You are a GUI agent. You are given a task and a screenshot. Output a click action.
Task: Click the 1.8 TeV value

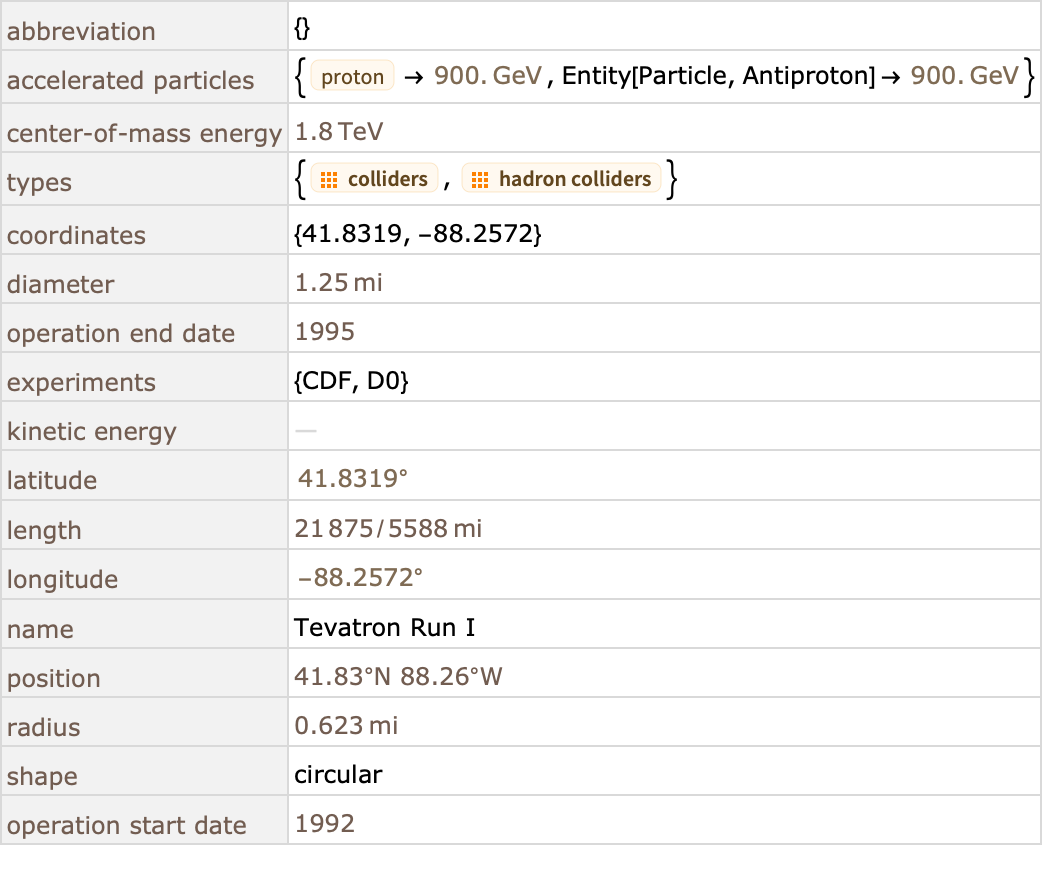tap(339, 132)
